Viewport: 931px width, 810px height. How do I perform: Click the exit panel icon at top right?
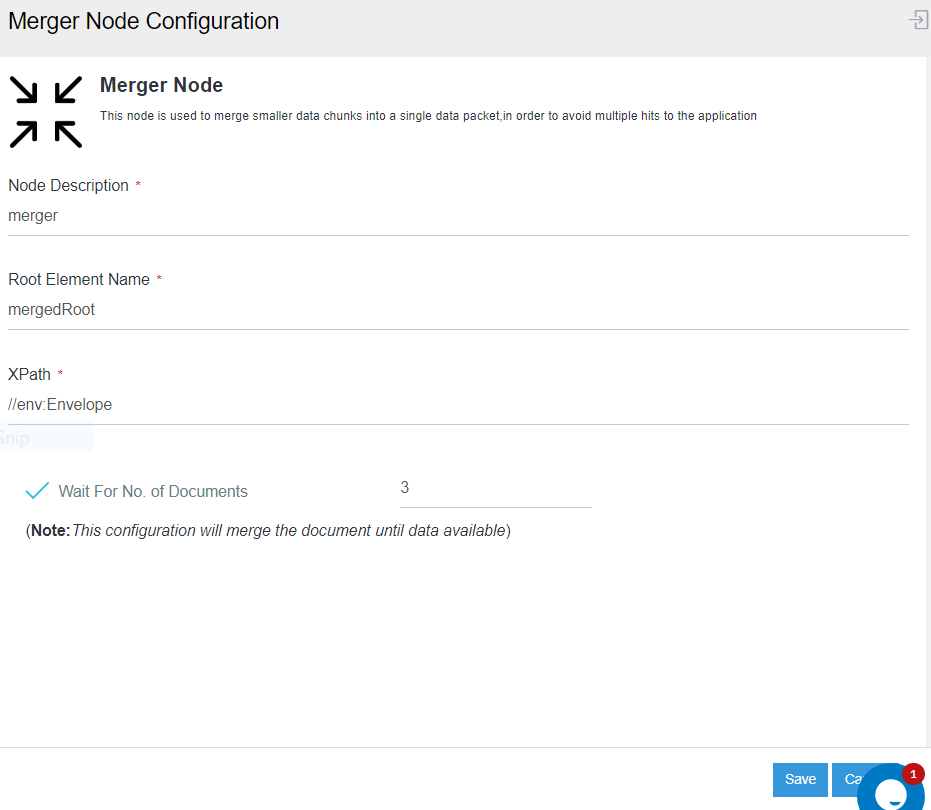point(918,20)
